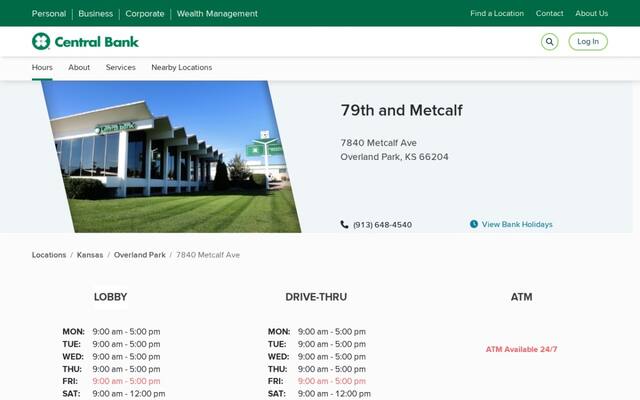Select the Hours tab
Image resolution: width=640 pixels, height=400 pixels.
pos(42,67)
